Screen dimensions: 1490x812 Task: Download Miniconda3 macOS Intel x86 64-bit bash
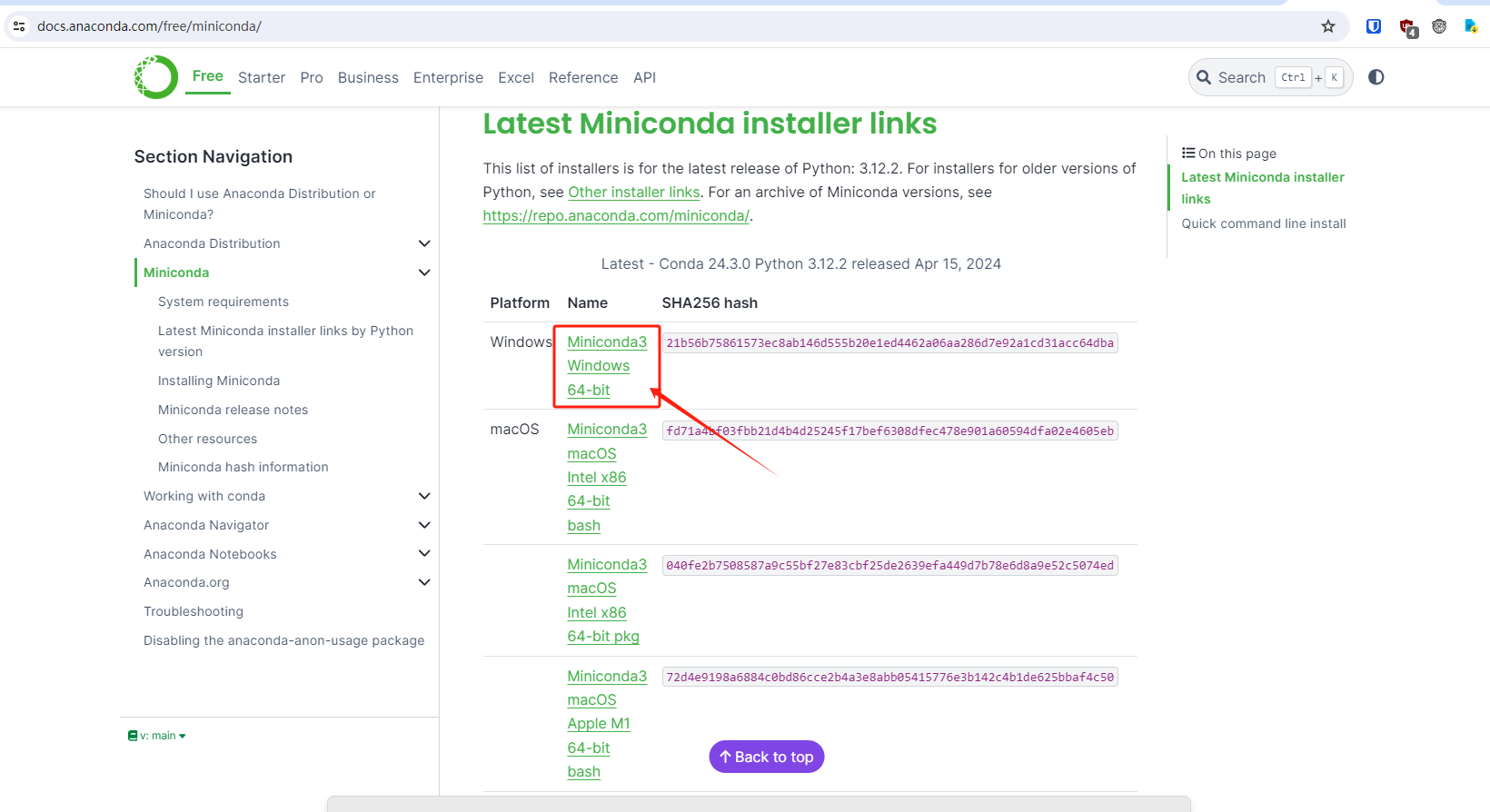607,477
